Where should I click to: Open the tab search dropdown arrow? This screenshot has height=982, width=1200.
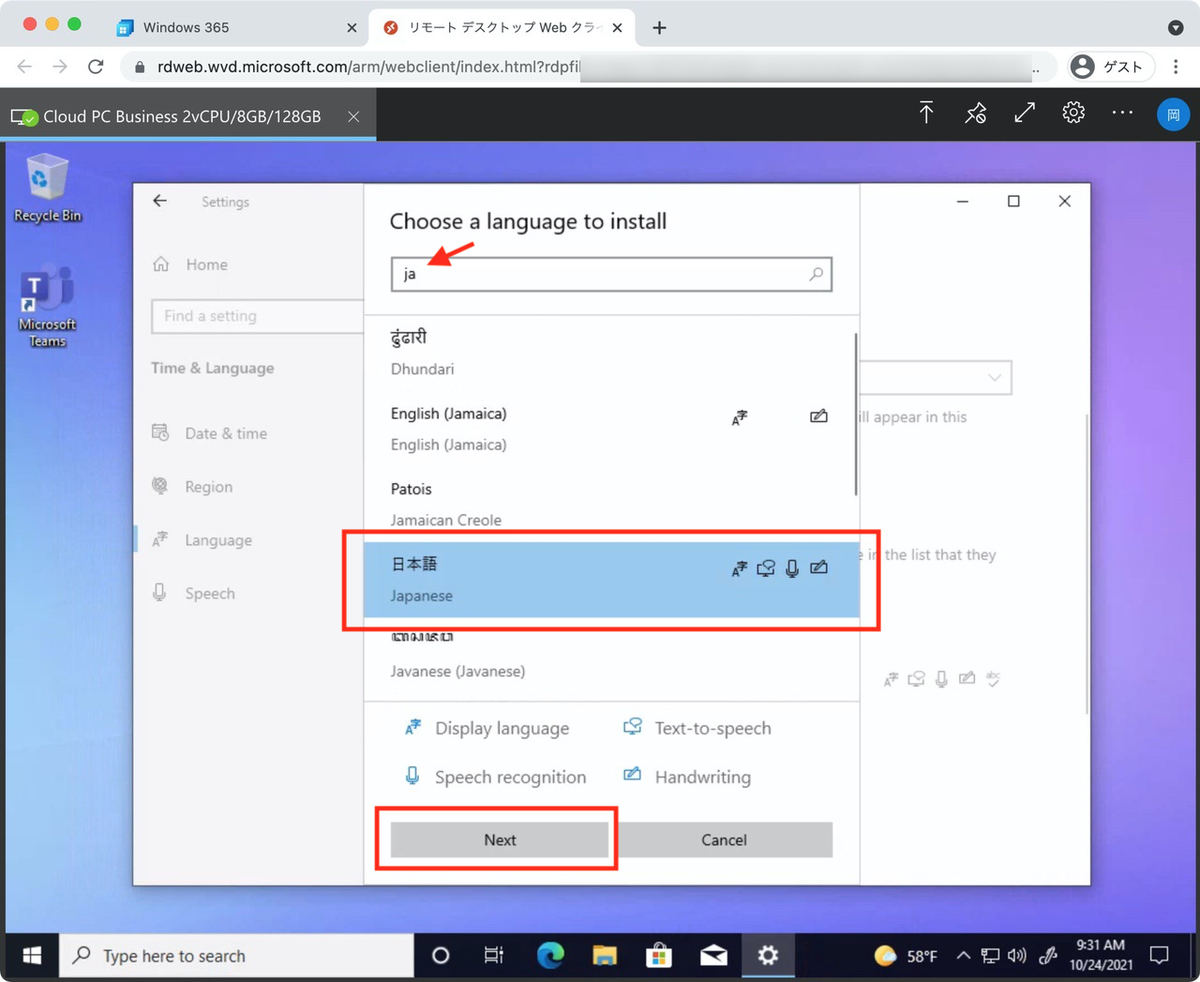pyautogui.click(x=1176, y=28)
